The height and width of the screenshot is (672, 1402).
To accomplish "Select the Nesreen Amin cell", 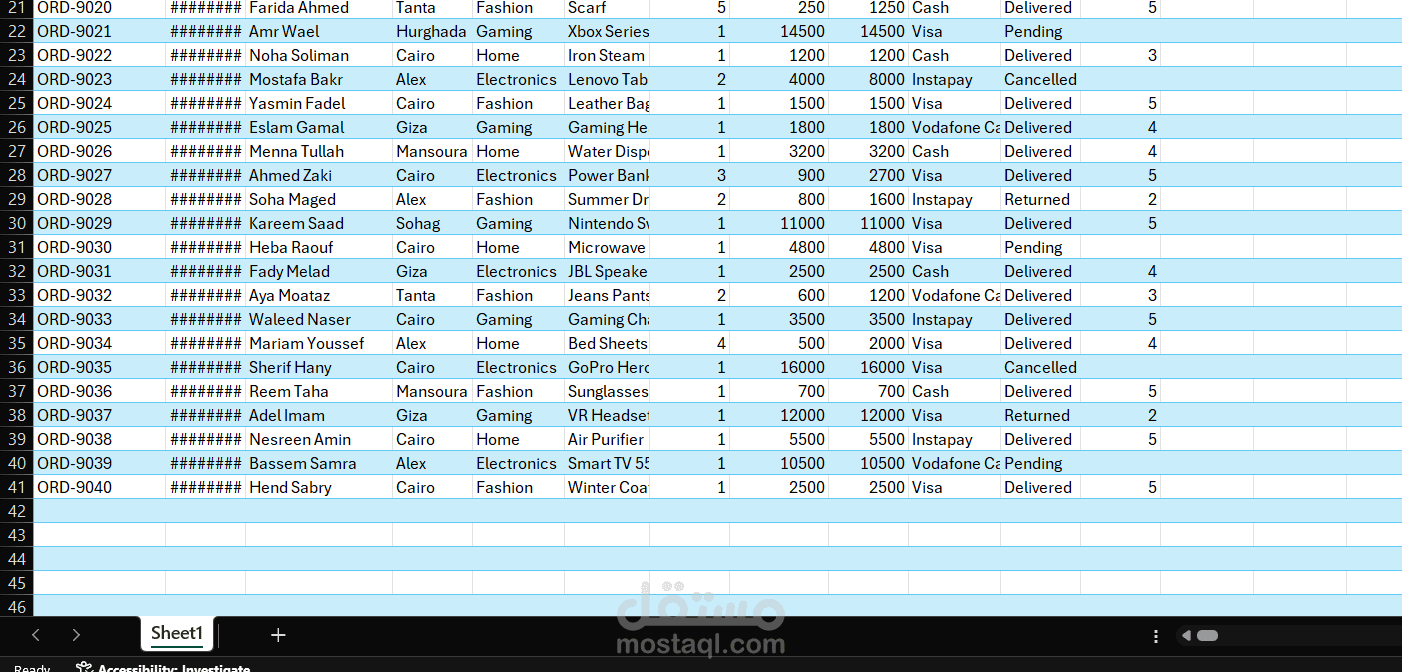I will click(319, 439).
